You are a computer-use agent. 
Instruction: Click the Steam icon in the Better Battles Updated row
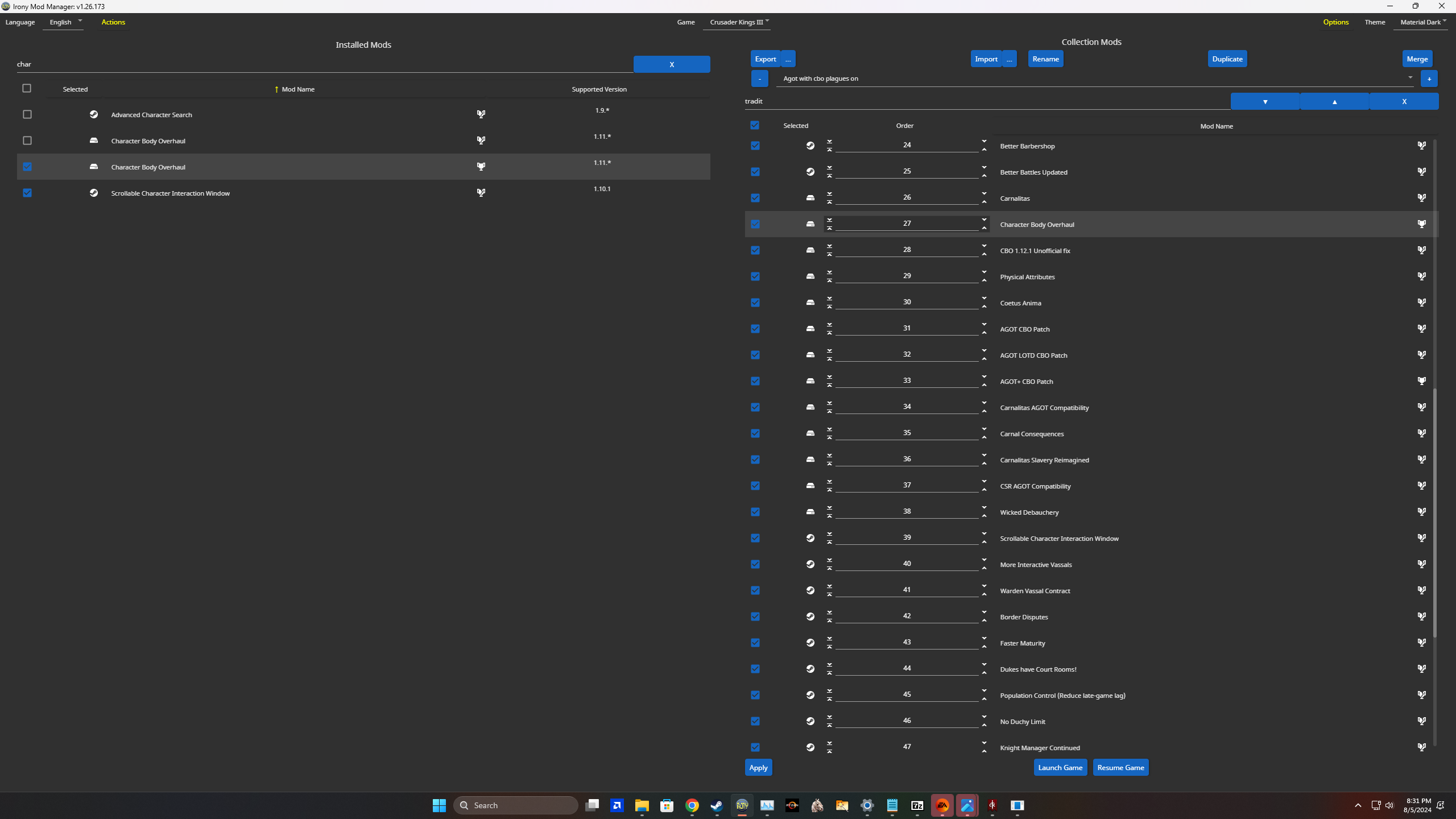click(x=810, y=172)
